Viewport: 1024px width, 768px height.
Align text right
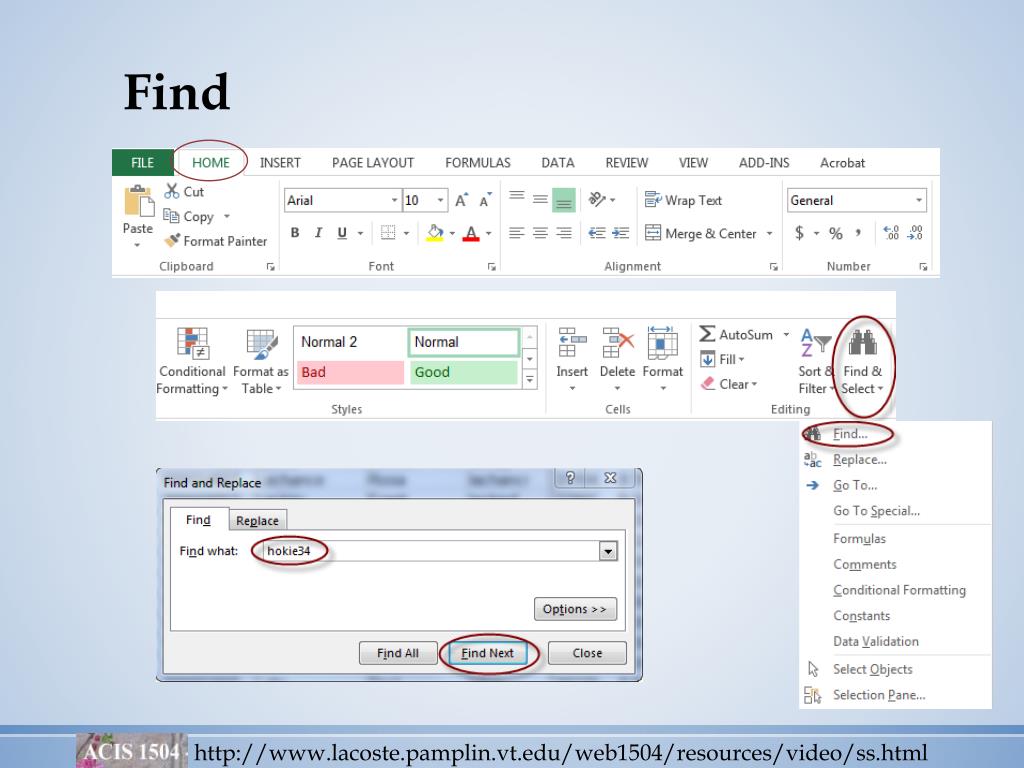click(x=564, y=233)
